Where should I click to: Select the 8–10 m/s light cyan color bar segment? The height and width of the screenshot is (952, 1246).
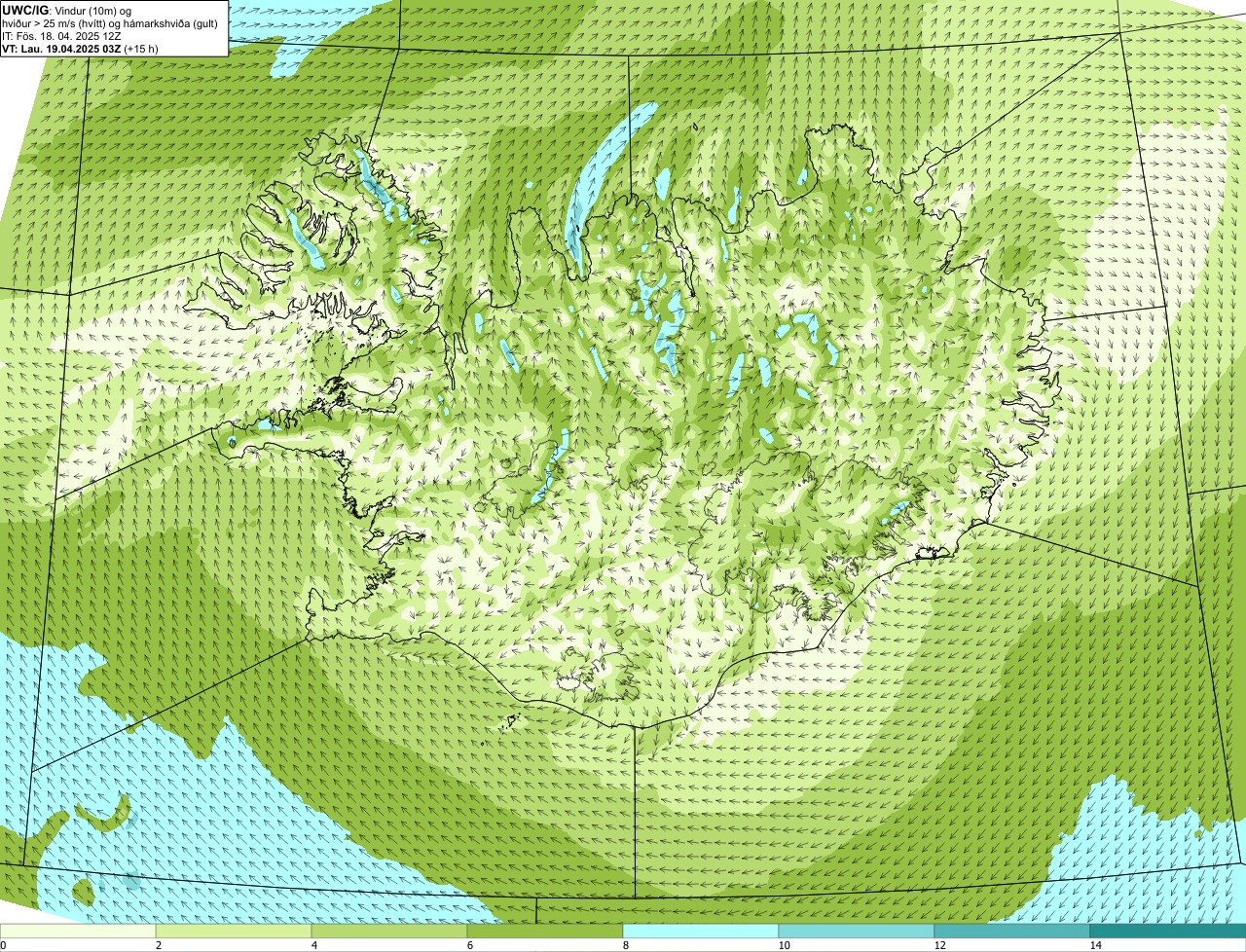click(x=701, y=931)
